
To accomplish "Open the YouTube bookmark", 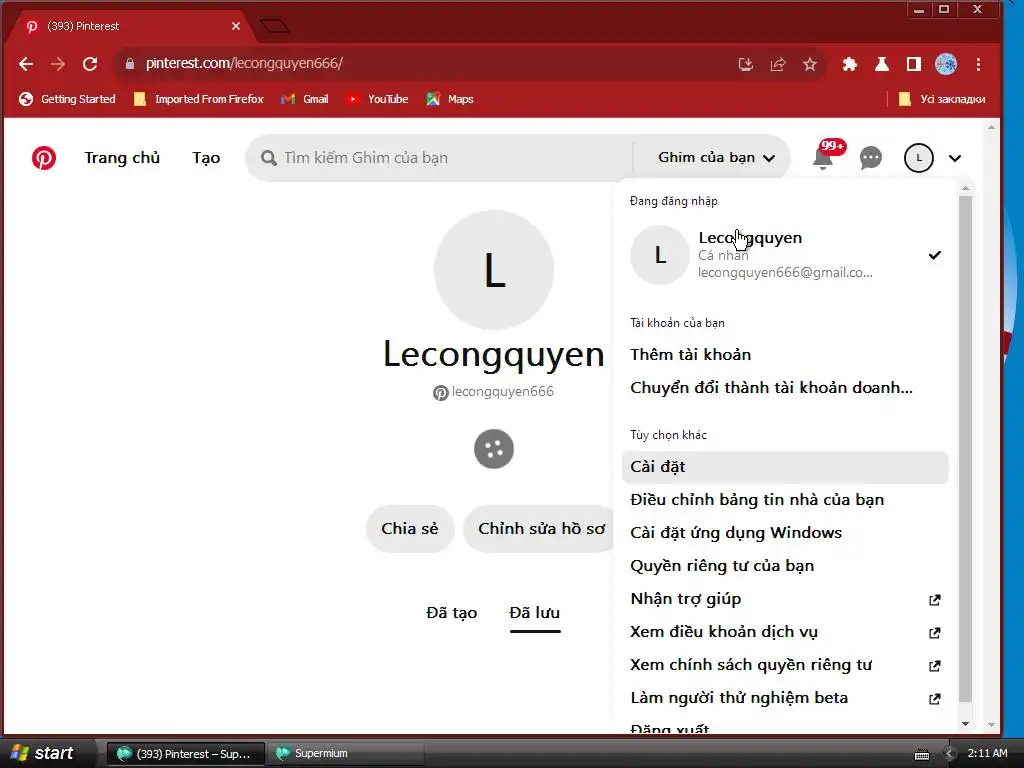I will coord(377,99).
